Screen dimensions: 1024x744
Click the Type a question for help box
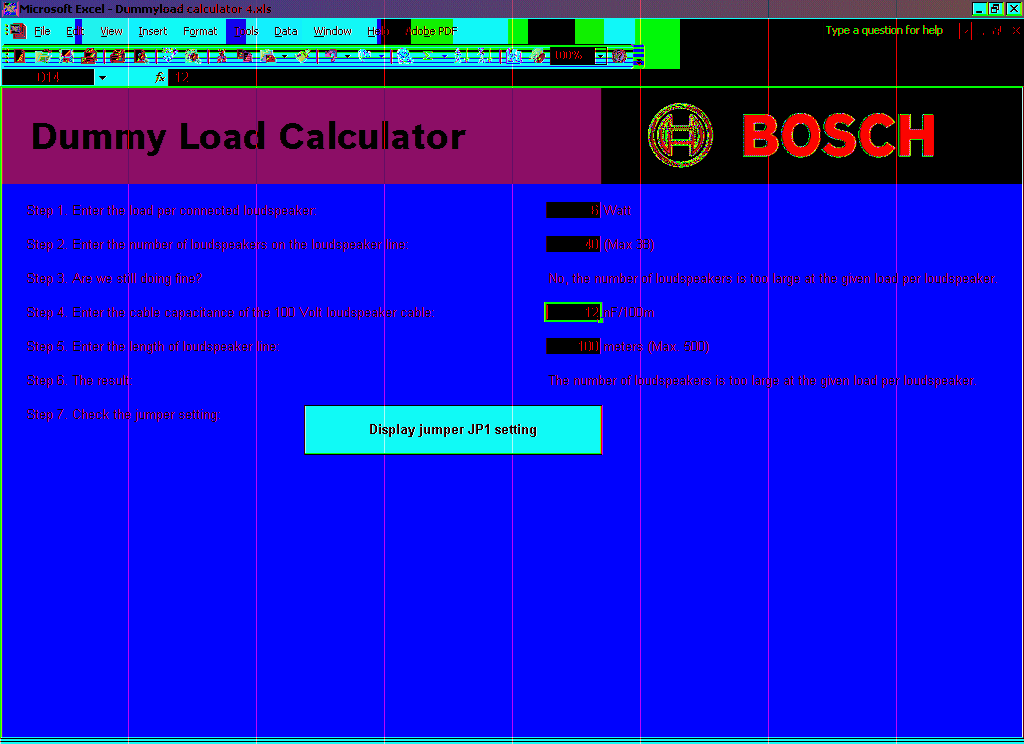pos(884,30)
